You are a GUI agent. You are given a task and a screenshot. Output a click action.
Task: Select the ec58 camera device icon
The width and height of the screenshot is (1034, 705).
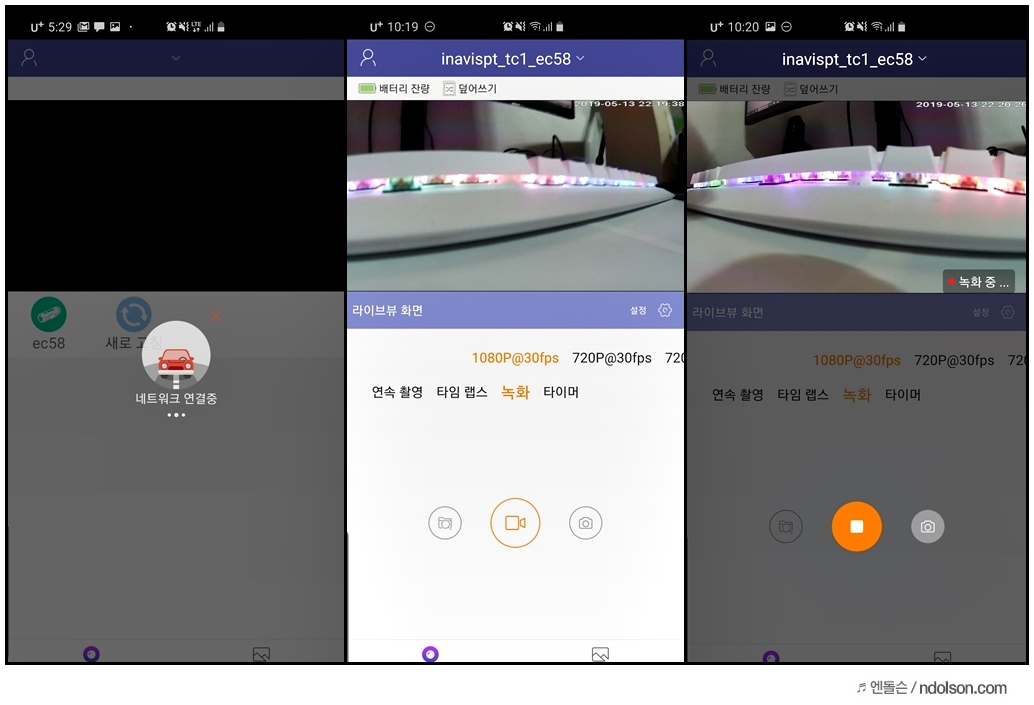[x=49, y=315]
